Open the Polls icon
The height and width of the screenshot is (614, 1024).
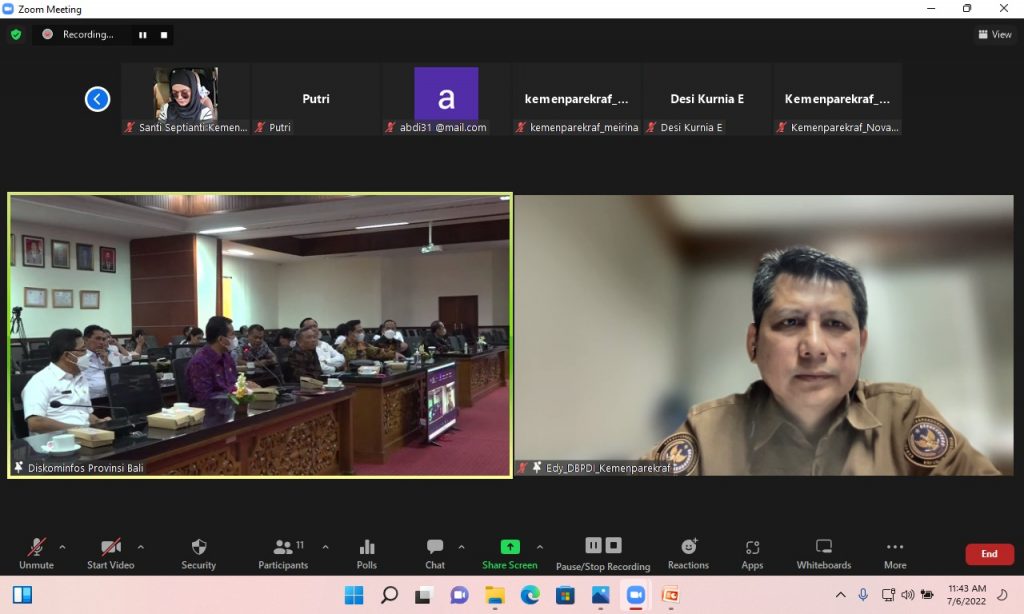coord(367,547)
